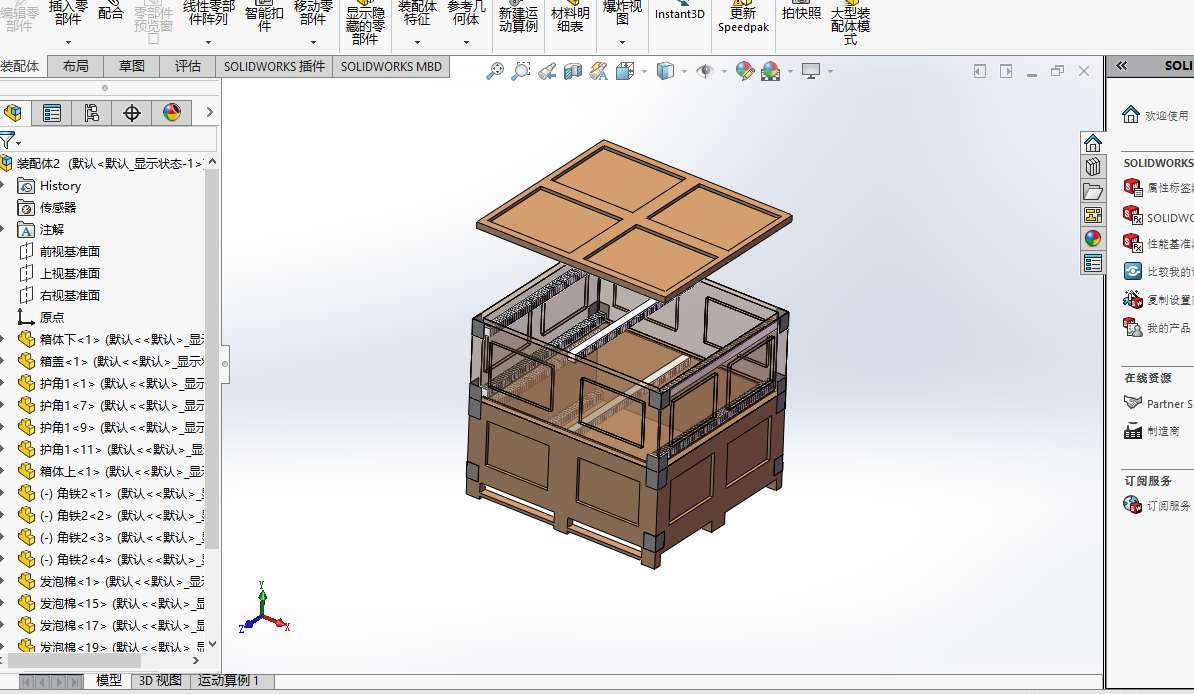The height and width of the screenshot is (694, 1194).
Task: Open the ConfigurationManager tab icon
Action: point(91,113)
